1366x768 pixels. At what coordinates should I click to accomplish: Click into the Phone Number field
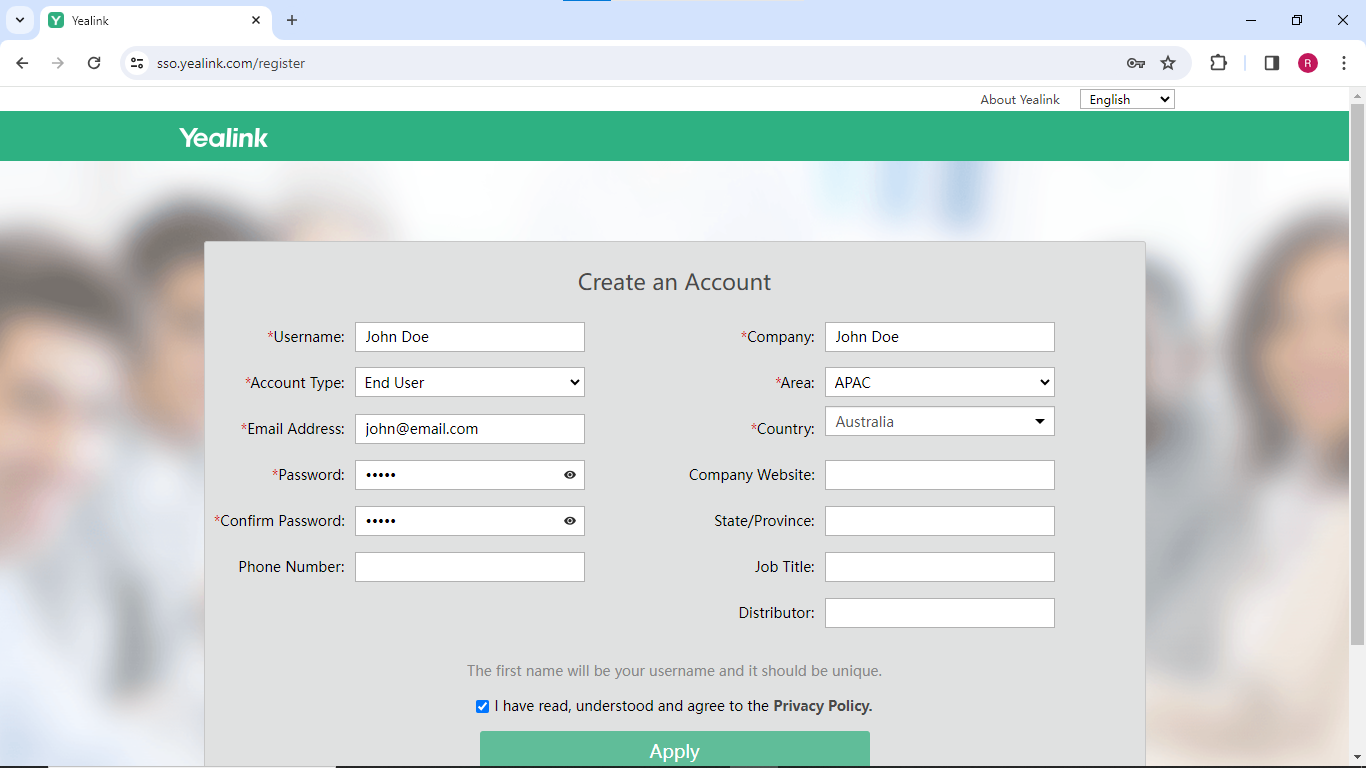469,567
